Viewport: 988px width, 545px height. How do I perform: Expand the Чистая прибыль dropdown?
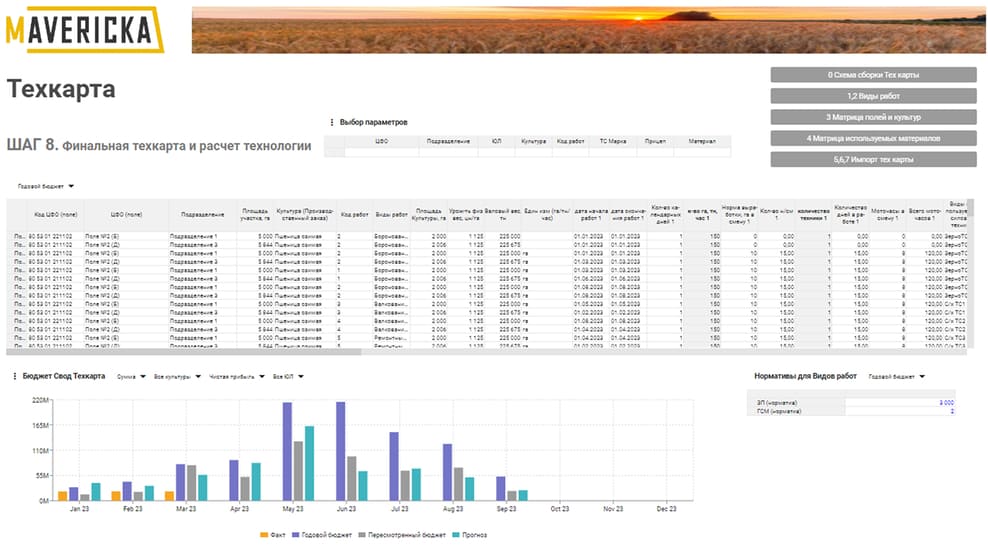238,377
